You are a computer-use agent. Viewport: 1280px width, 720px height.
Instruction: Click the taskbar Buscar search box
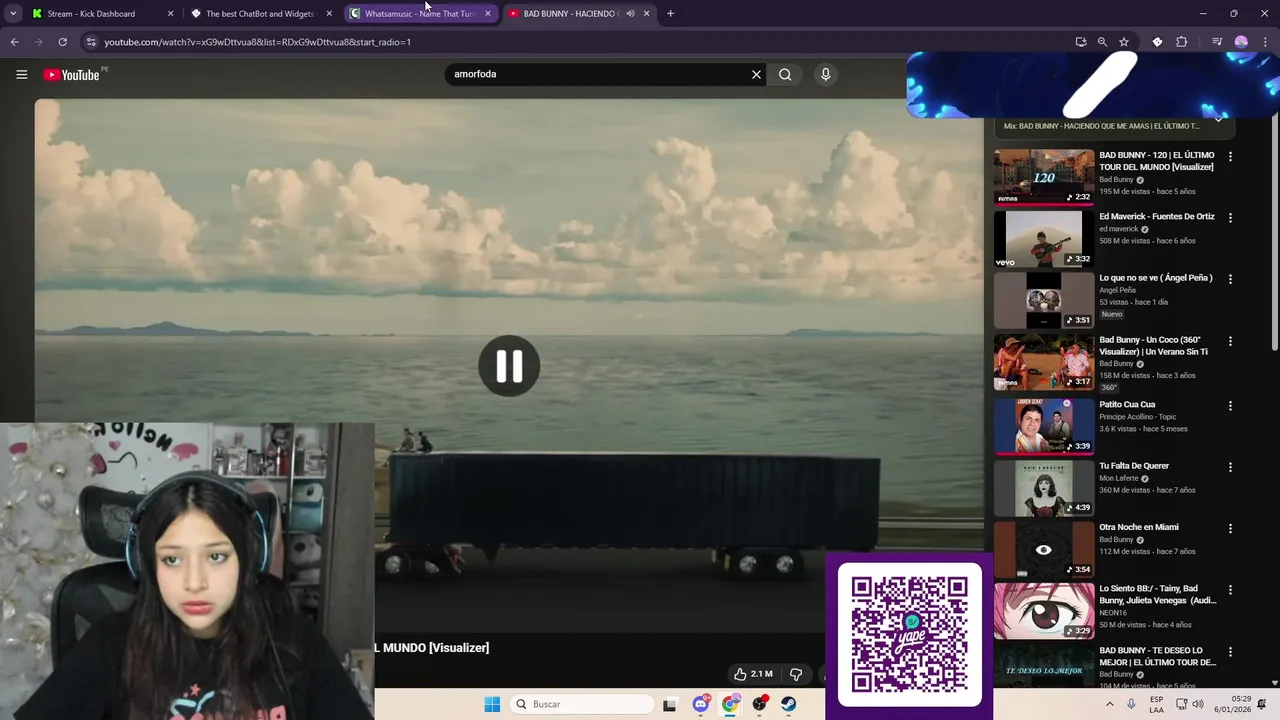point(582,704)
